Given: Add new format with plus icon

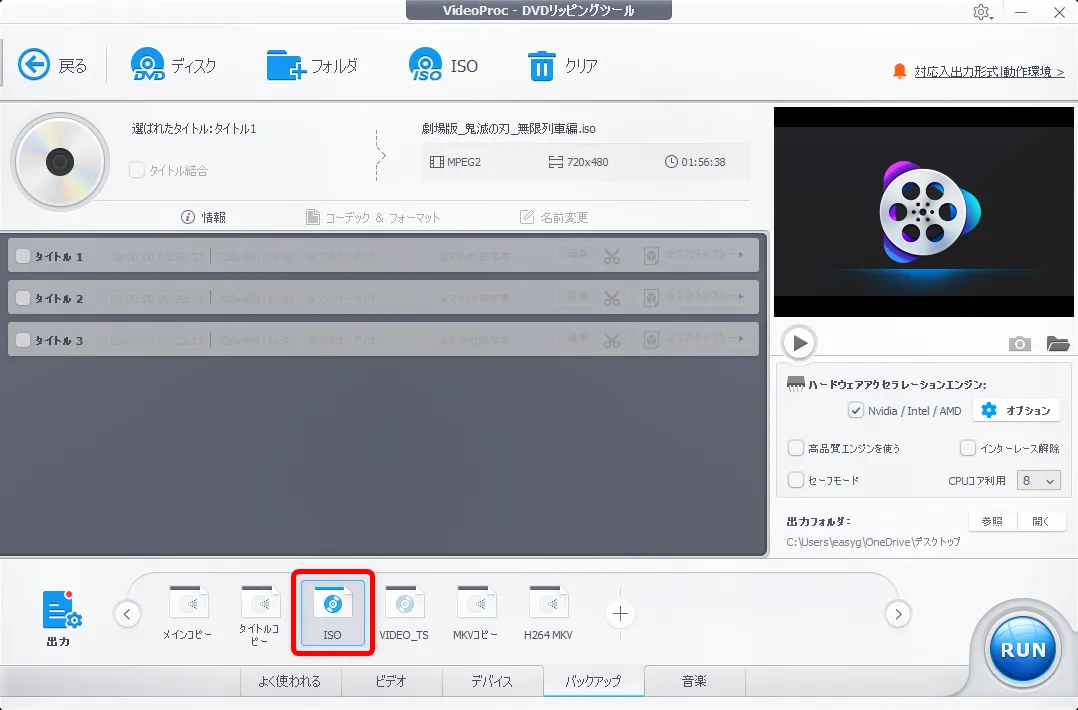Looking at the screenshot, I should (620, 614).
